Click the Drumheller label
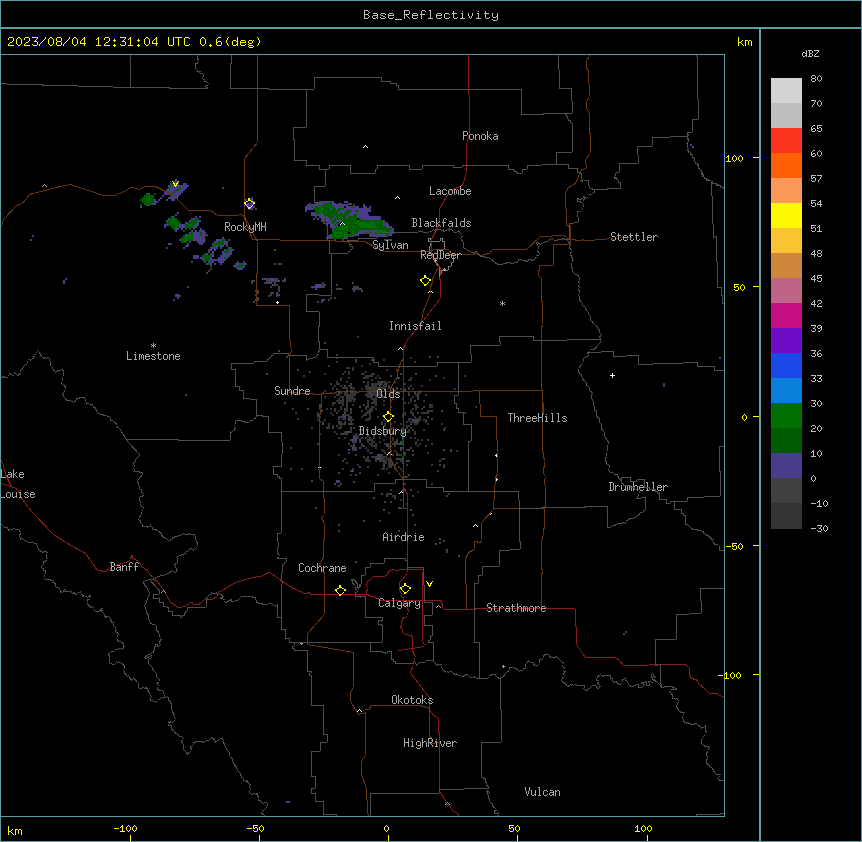Screen dimensions: 862x842 (x=638, y=487)
